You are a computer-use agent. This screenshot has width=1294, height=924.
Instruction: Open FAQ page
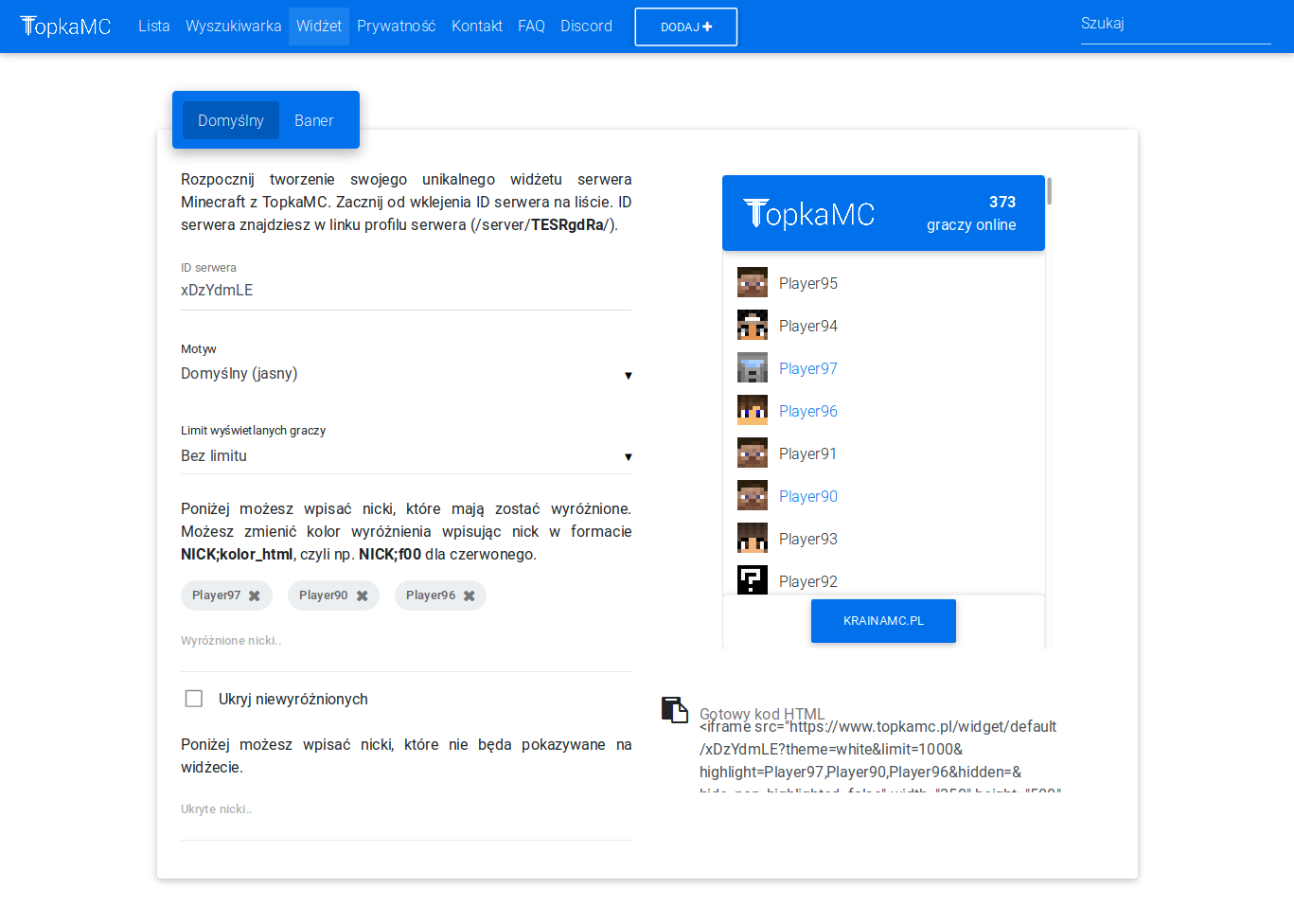click(531, 27)
